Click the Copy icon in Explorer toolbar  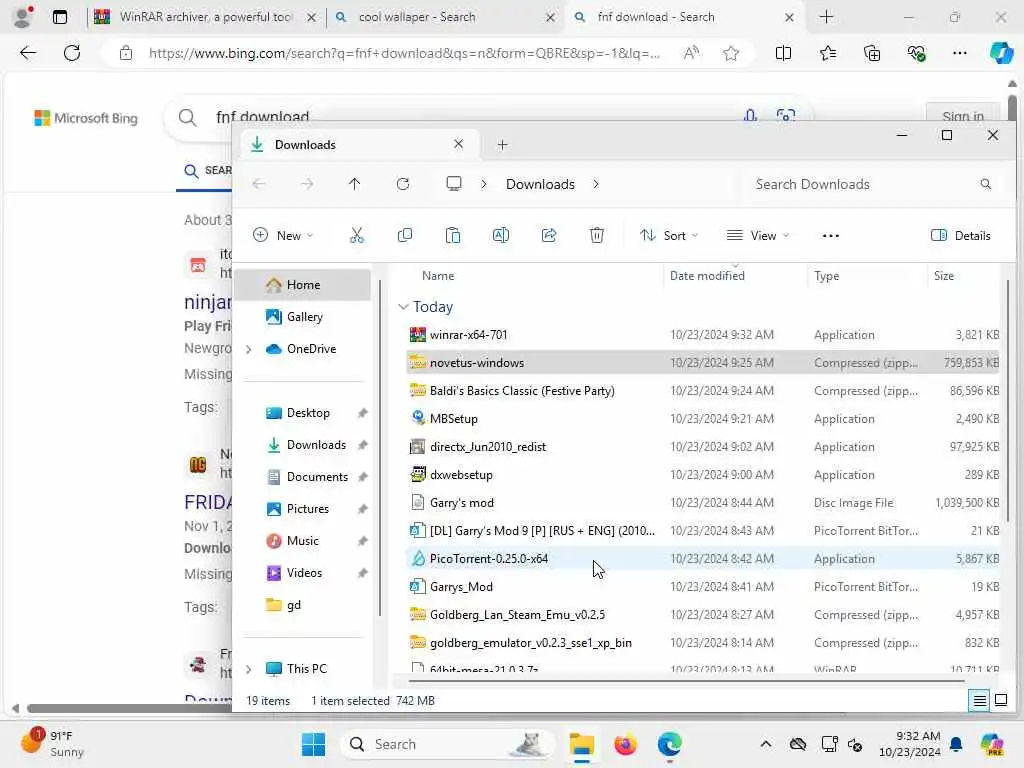405,235
